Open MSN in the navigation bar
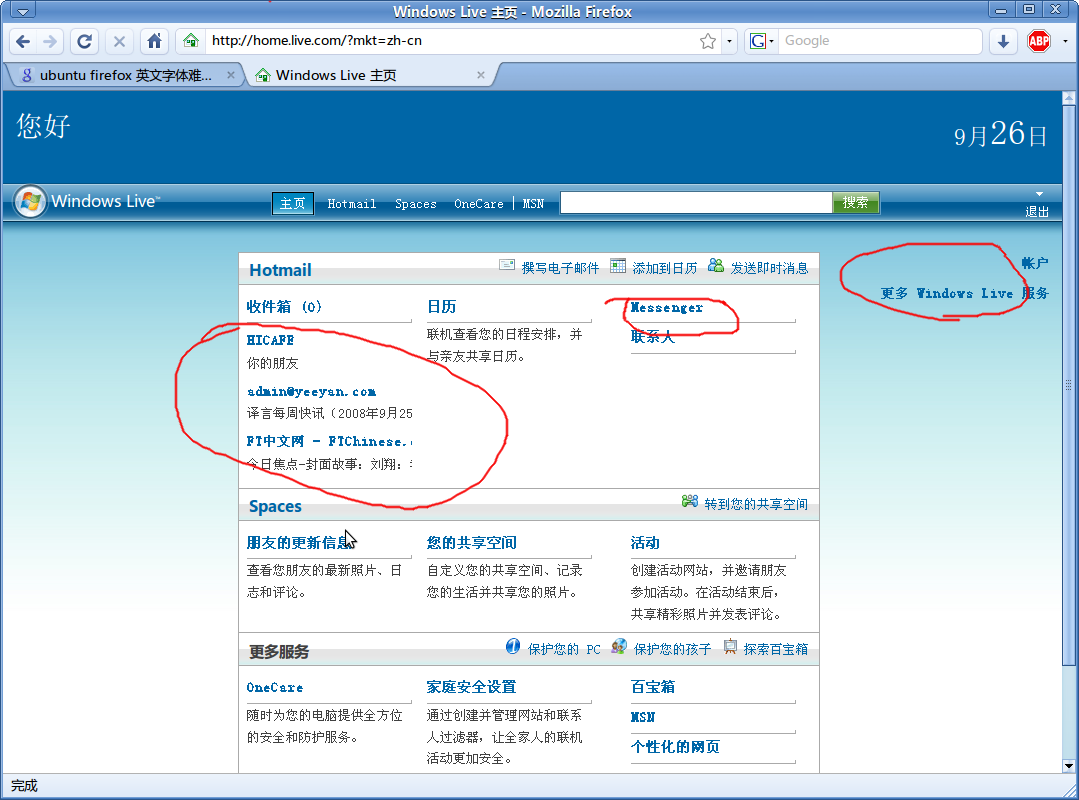The image size is (1079, 800). pos(533,204)
